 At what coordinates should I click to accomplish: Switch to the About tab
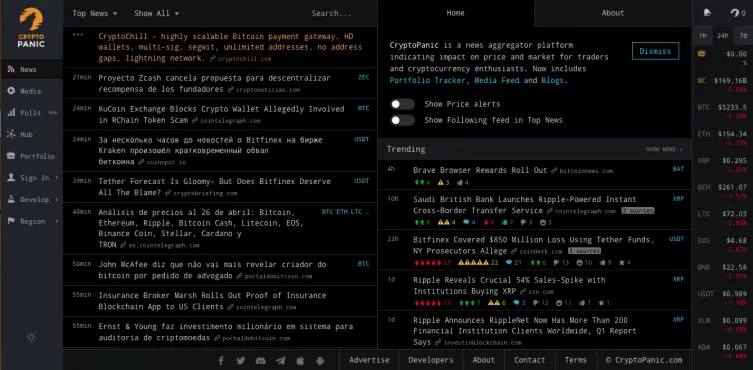[x=613, y=13]
